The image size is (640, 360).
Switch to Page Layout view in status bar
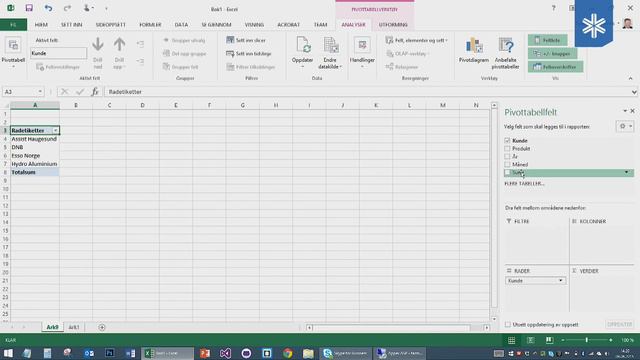point(531,340)
